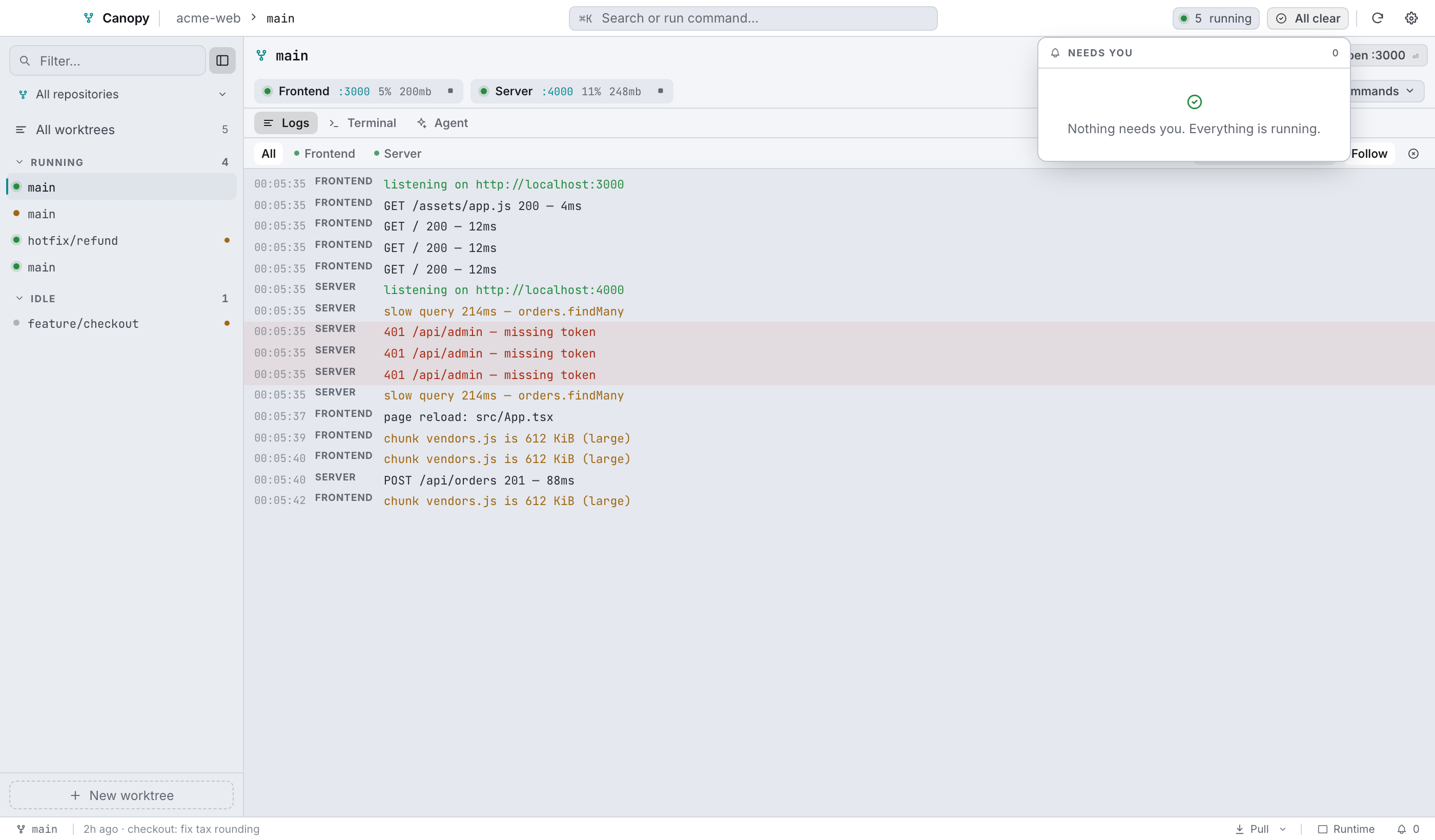The height and width of the screenshot is (840, 1435).
Task: Focus the Search or run command field
Action: (753, 18)
